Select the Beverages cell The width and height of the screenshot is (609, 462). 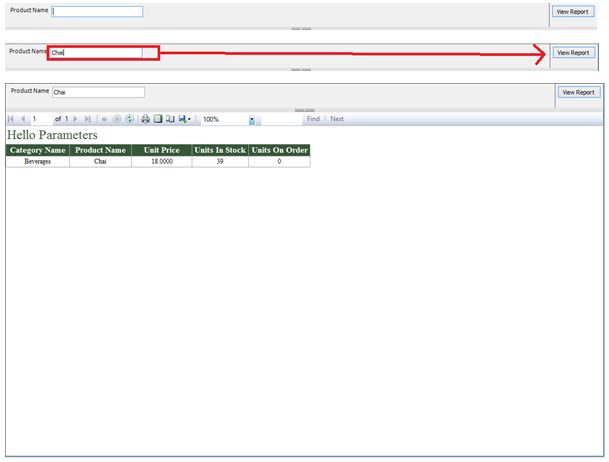tap(38, 162)
